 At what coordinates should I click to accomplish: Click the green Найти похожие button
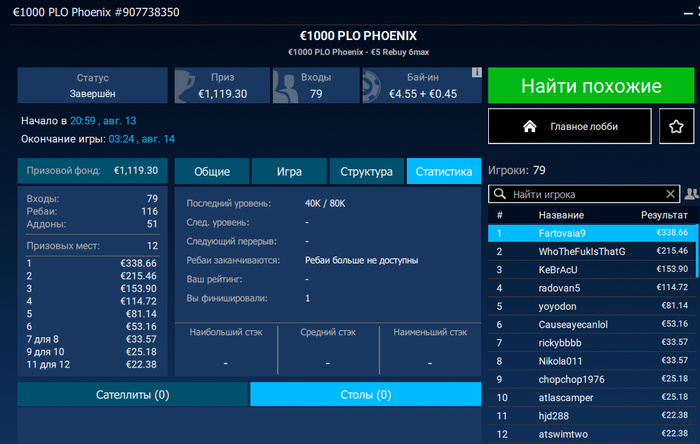click(x=591, y=85)
